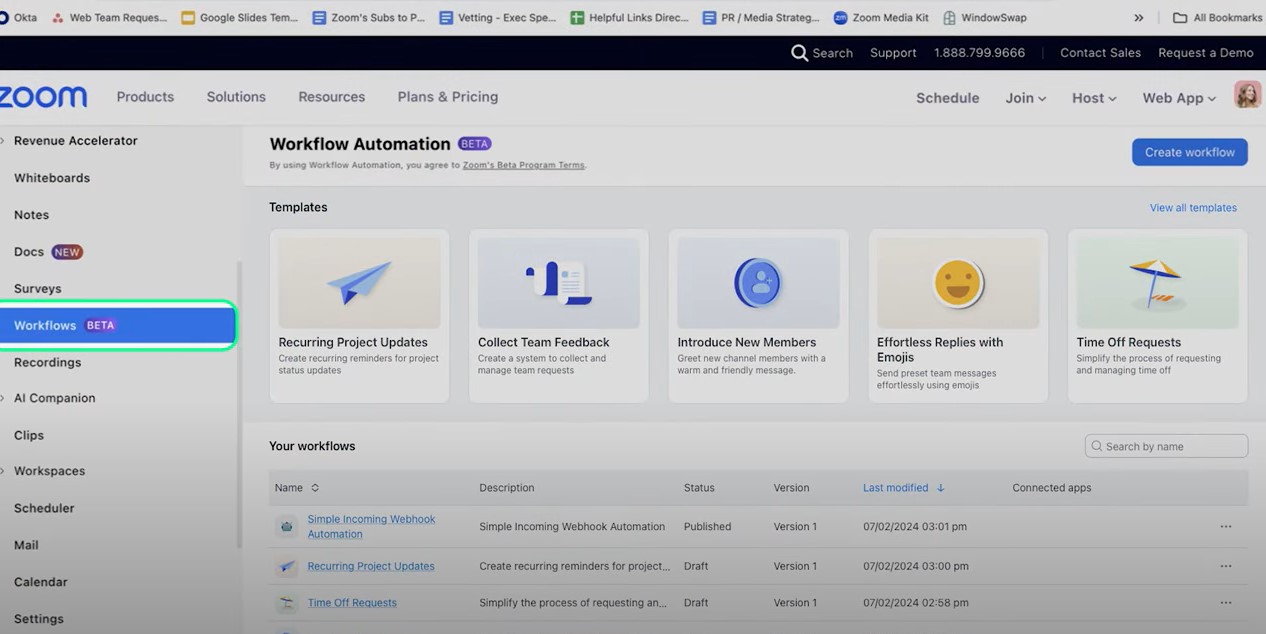Click the ellipsis menu on Recurring Project Updates row

(x=1226, y=565)
